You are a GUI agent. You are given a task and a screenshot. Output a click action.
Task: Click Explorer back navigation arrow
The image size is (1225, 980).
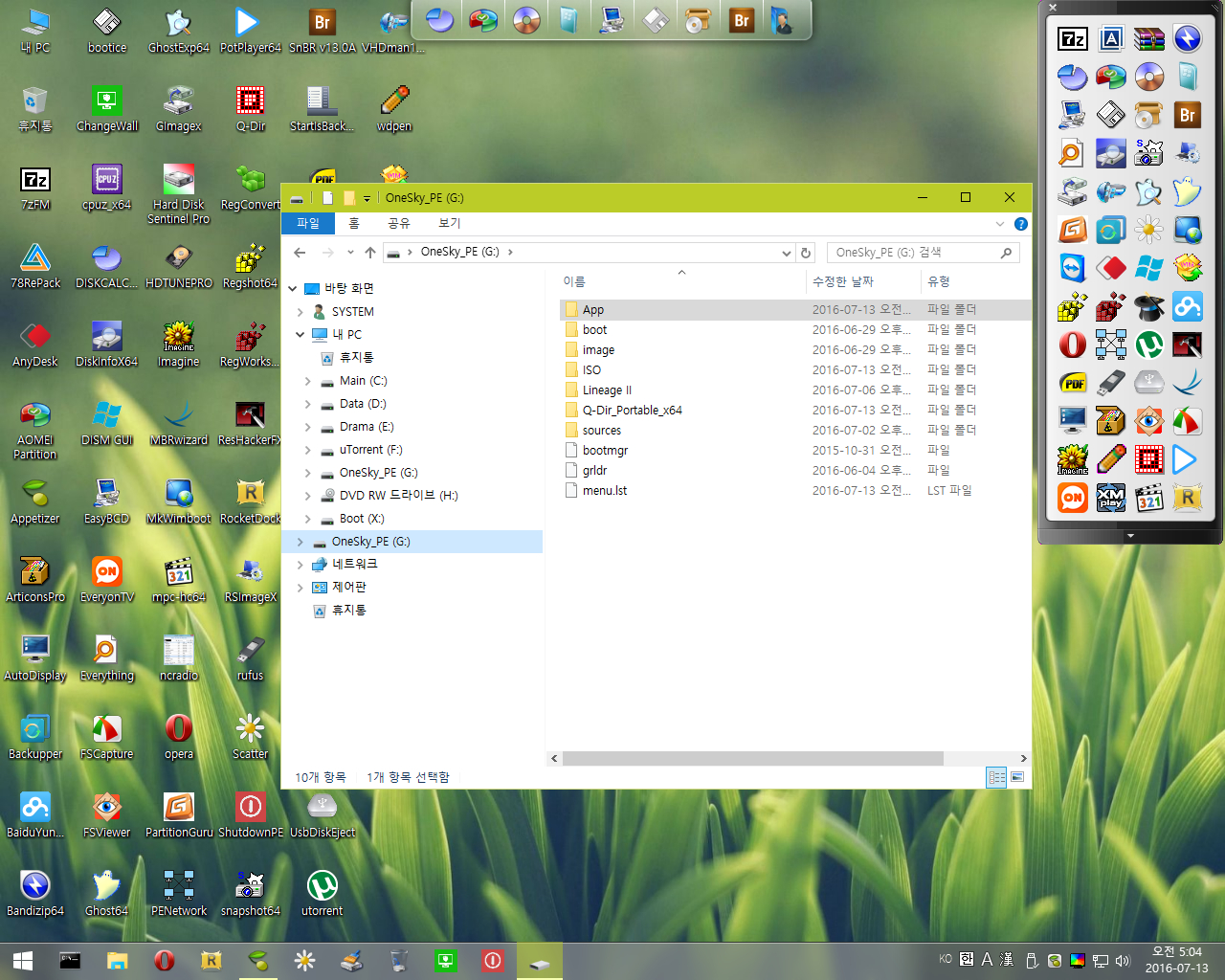tap(300, 253)
